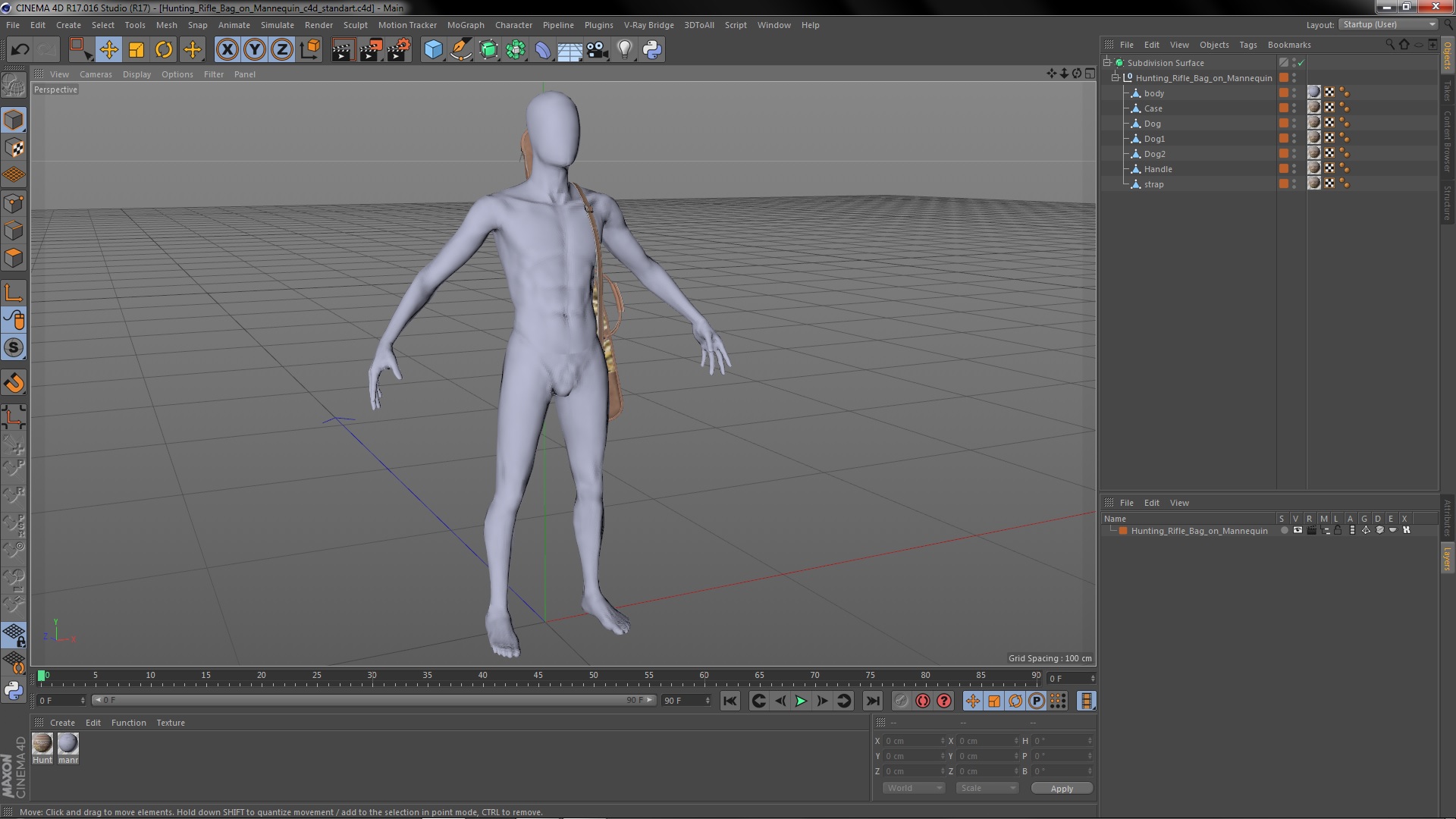
Task: Click the Python icon in top toolbar
Action: [652, 50]
